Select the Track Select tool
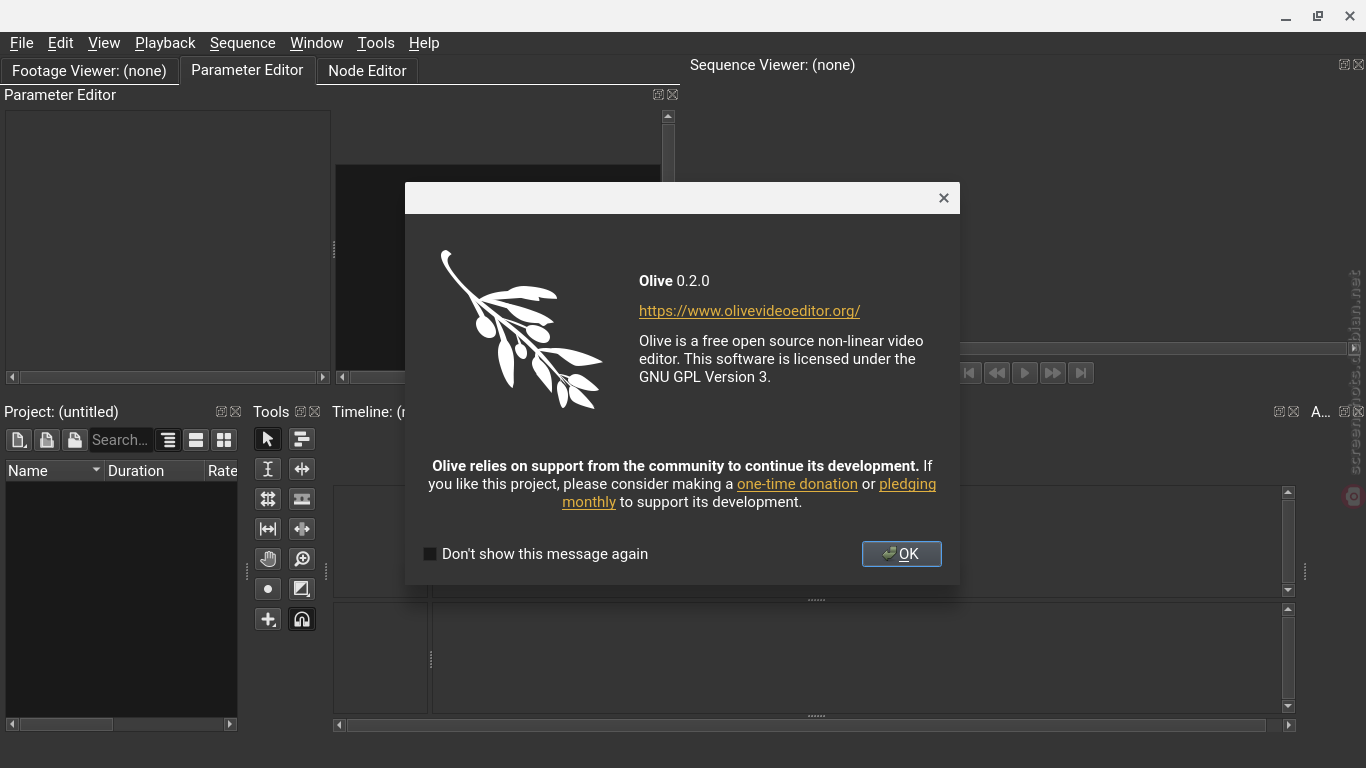Image resolution: width=1366 pixels, height=768 pixels. [x=302, y=439]
